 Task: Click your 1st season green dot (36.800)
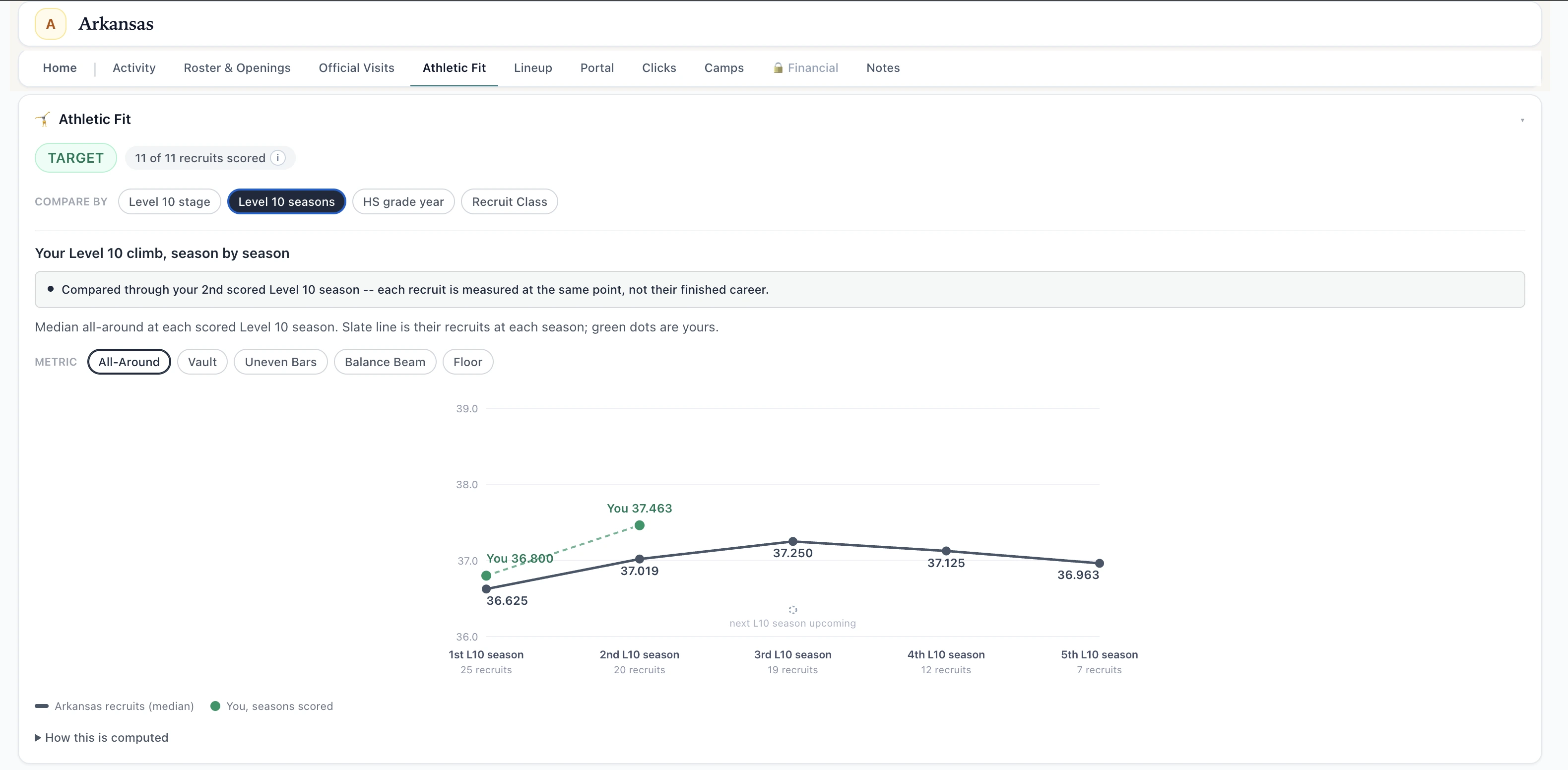pyautogui.click(x=486, y=575)
